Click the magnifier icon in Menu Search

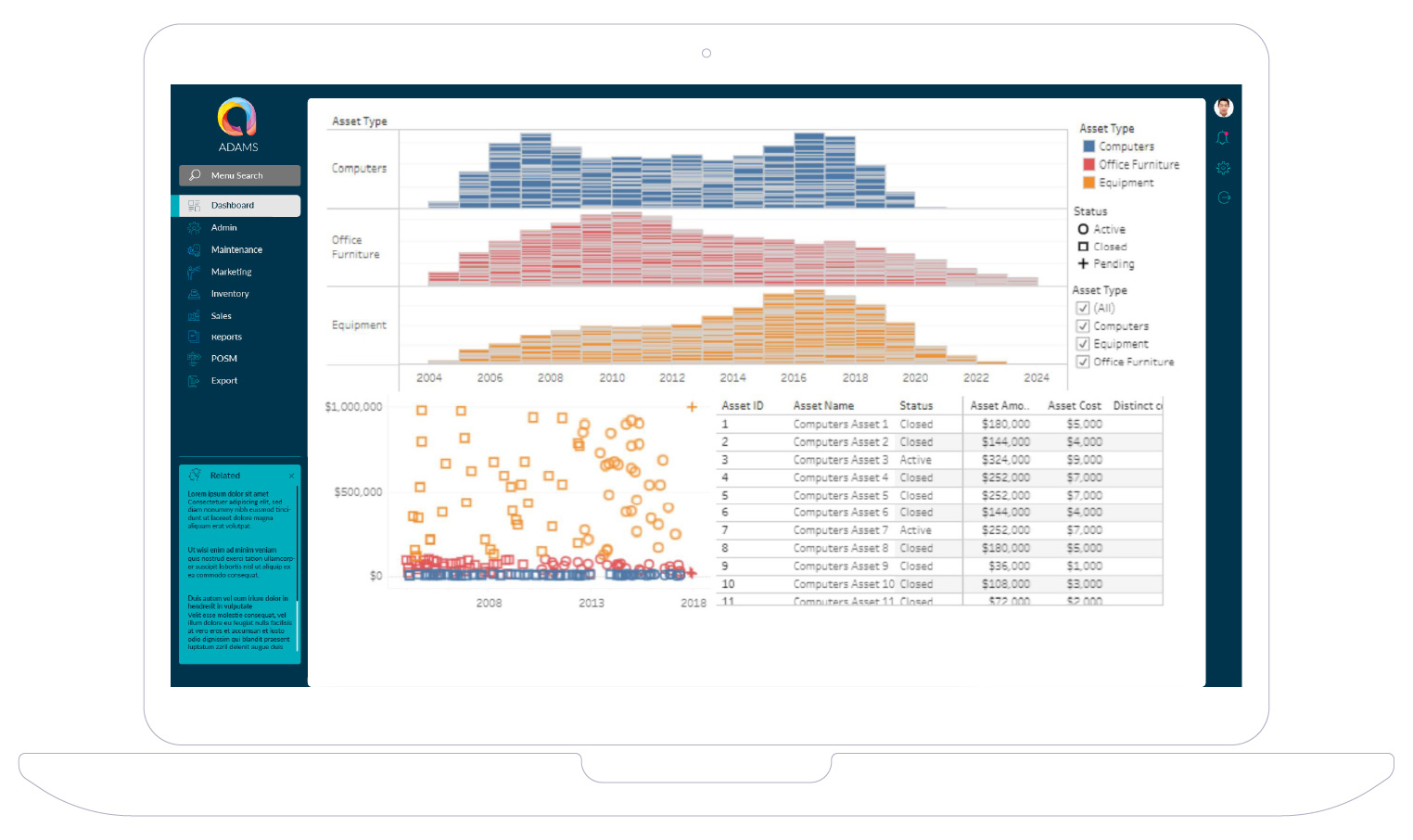(195, 175)
